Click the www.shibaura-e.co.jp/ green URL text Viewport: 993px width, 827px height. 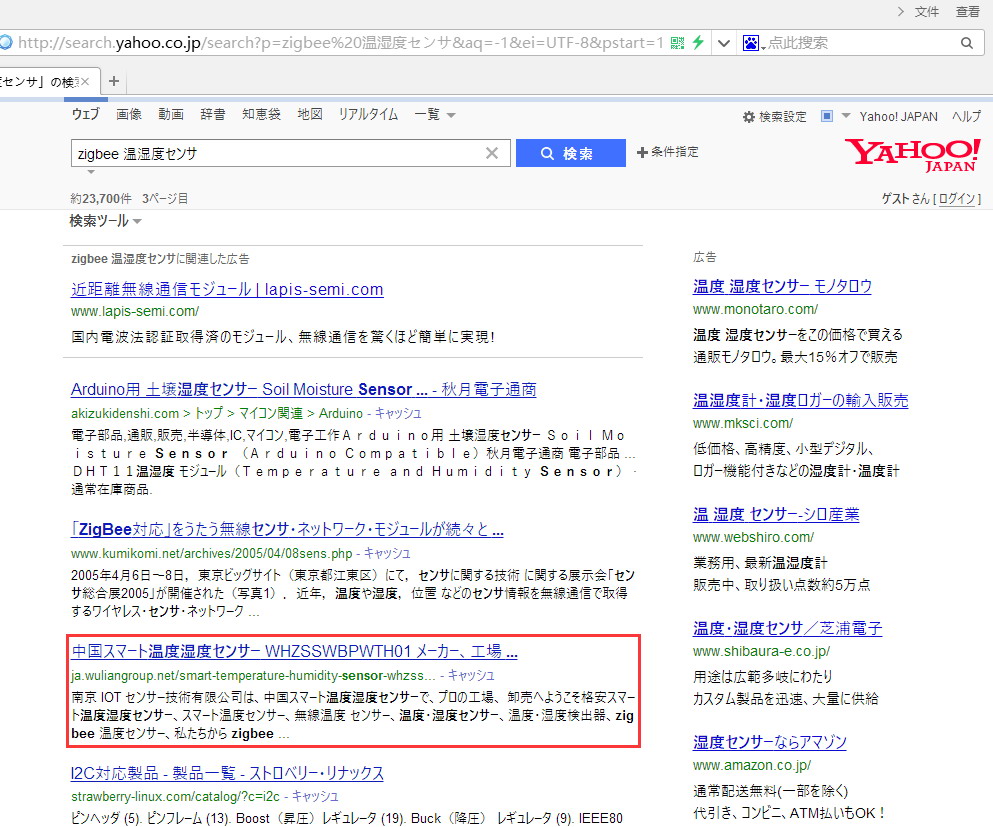click(761, 652)
